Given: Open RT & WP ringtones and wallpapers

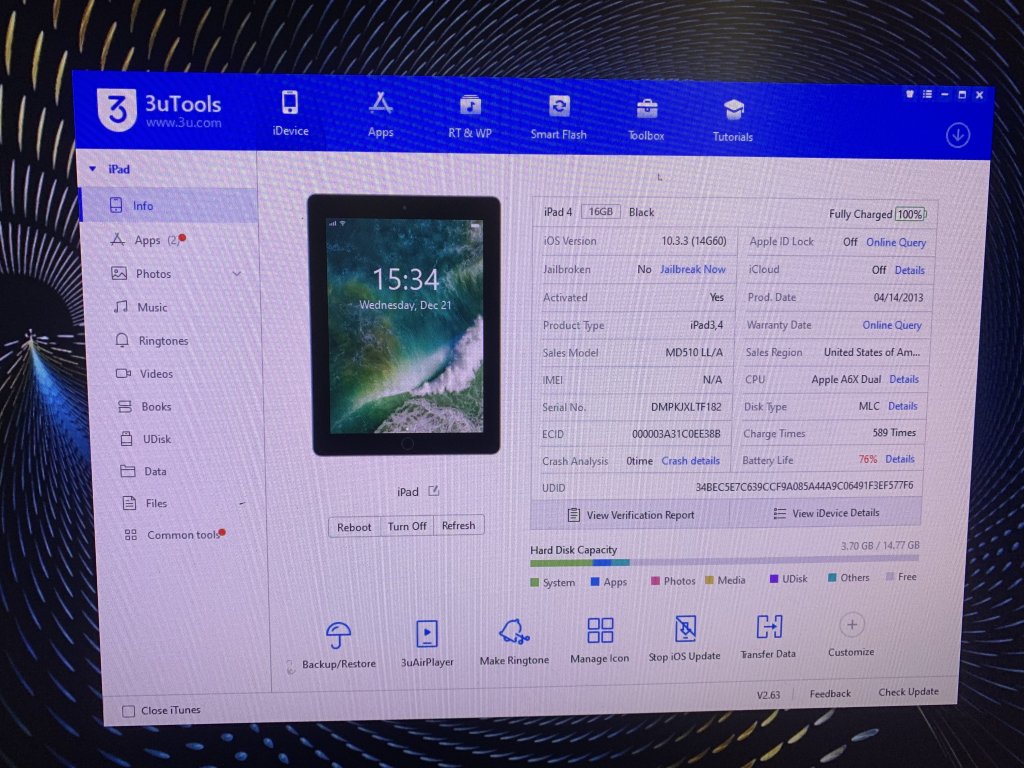Looking at the screenshot, I should click(470, 116).
